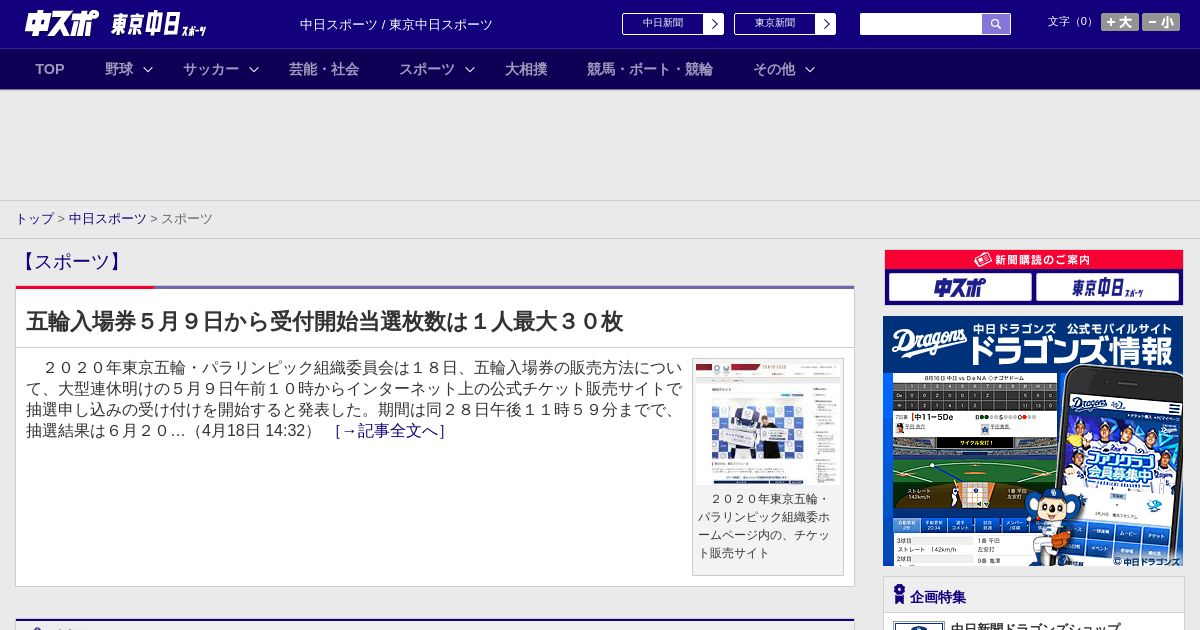Open Tokyo 2020 ticket site thumbnail
Image resolution: width=1200 pixels, height=630 pixels.
pyautogui.click(x=768, y=424)
